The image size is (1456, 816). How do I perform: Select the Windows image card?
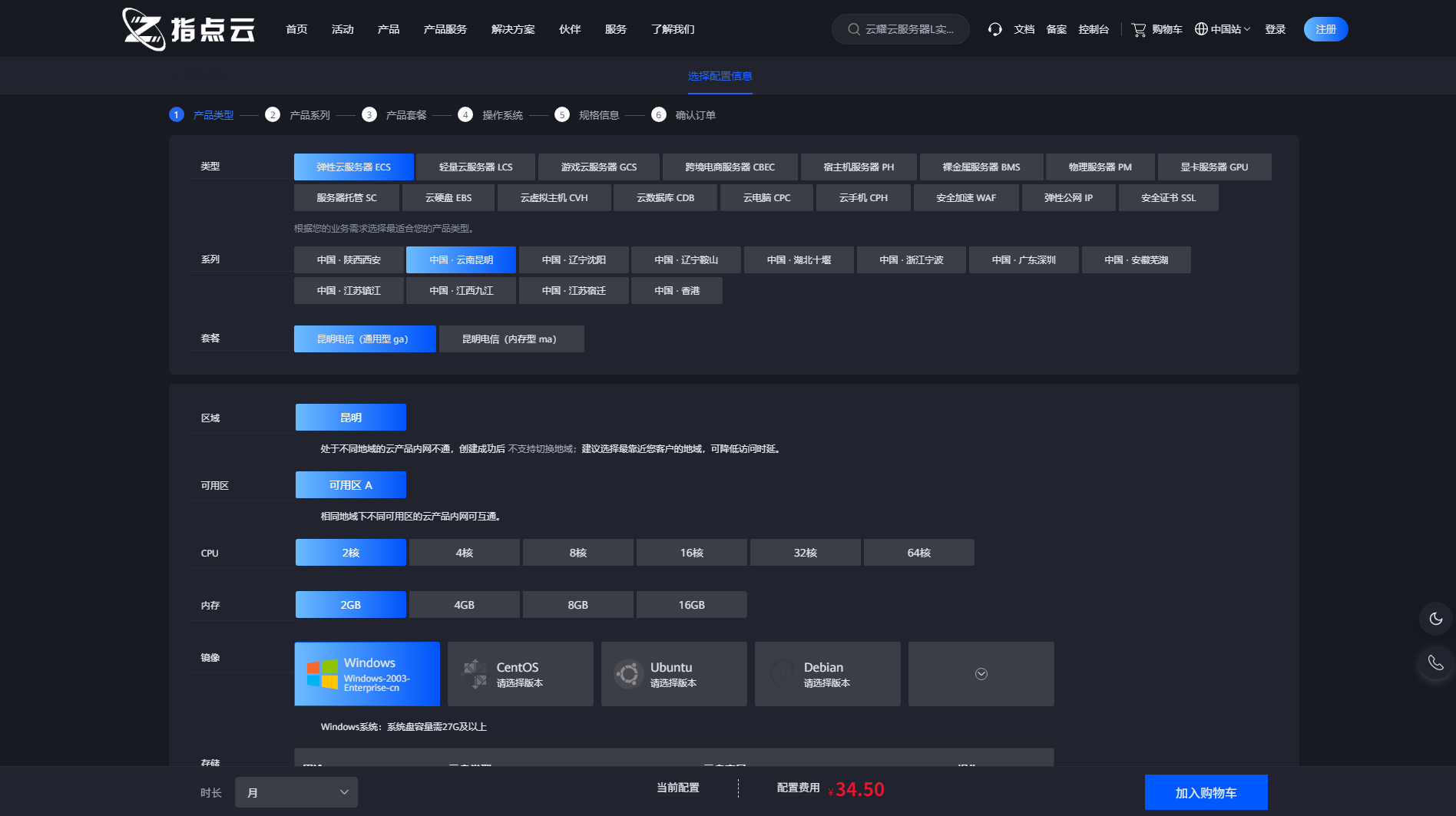pyautogui.click(x=367, y=674)
